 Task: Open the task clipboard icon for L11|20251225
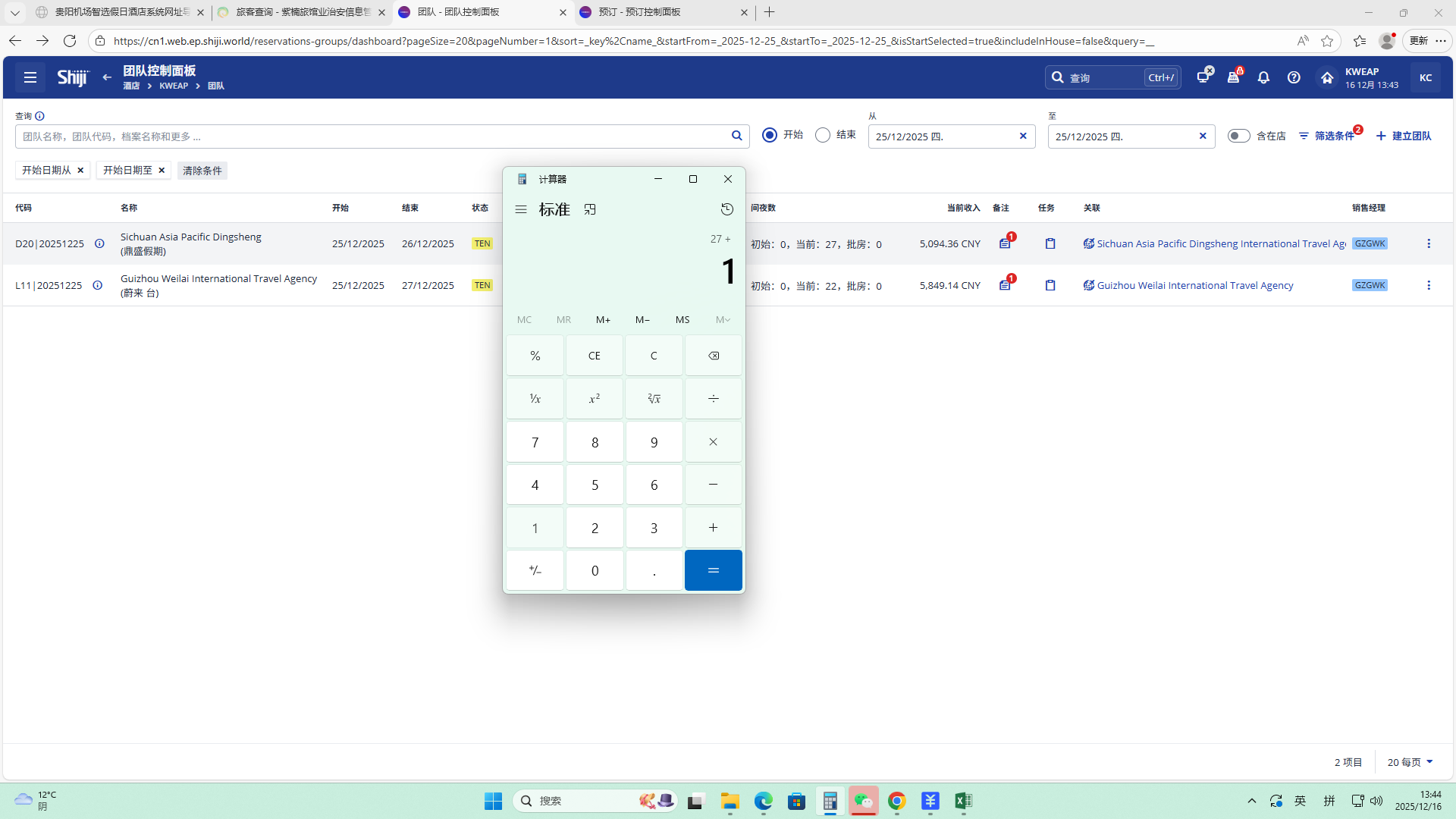coord(1050,286)
